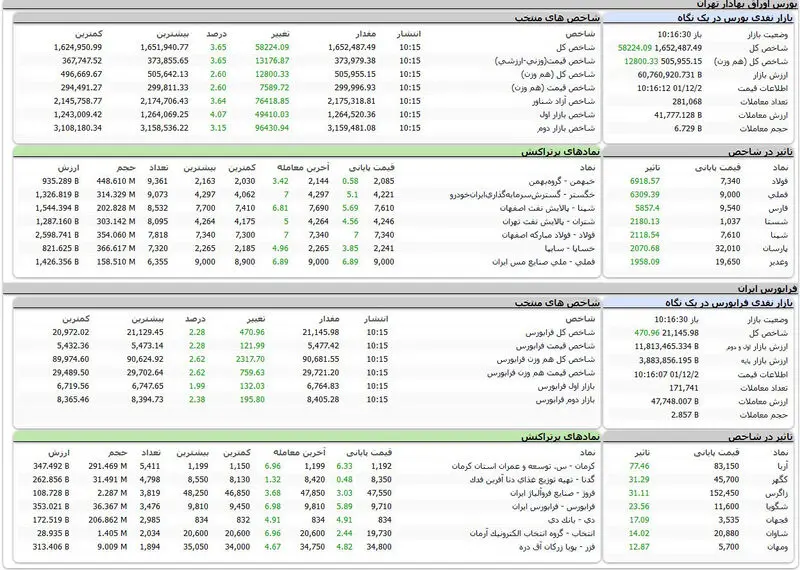Screen dimensions: 800x570
Task: Click index impact value 6309.39
Action: point(644,195)
